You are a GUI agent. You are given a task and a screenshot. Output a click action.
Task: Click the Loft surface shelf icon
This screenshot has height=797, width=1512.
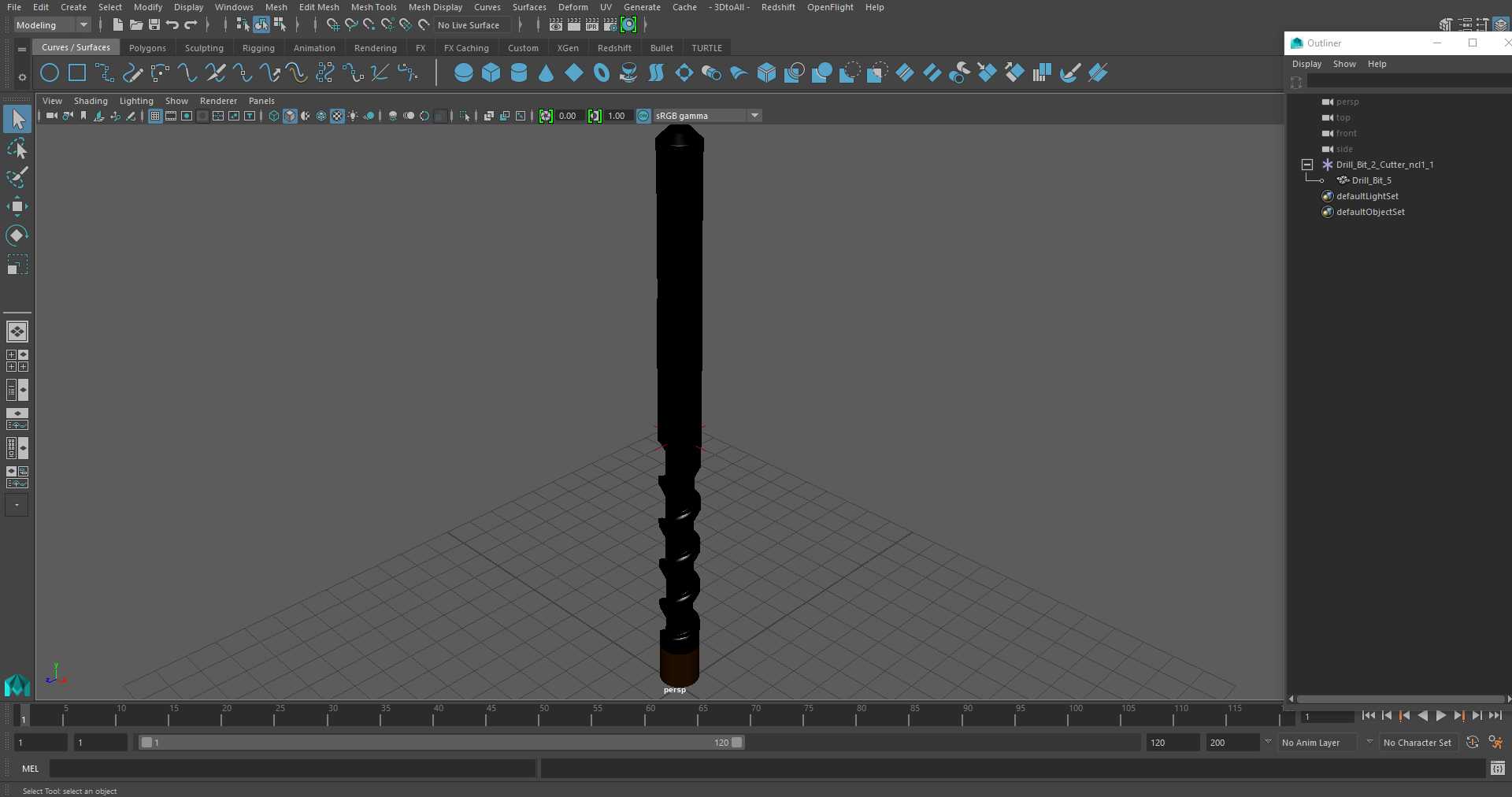pyautogui.click(x=657, y=73)
